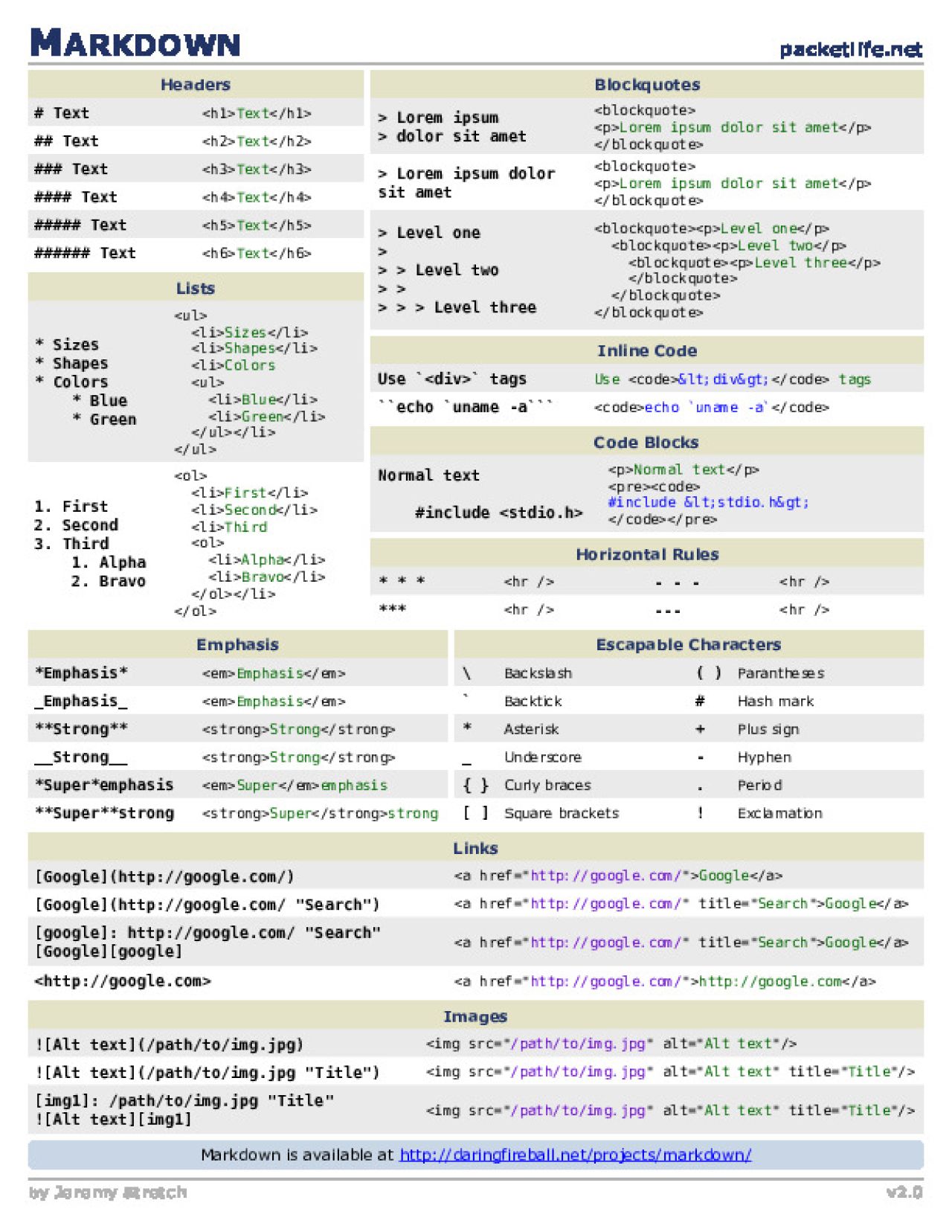Click the '###### Text' header example
Viewport: 952px width, 1232px height.
click(85, 253)
